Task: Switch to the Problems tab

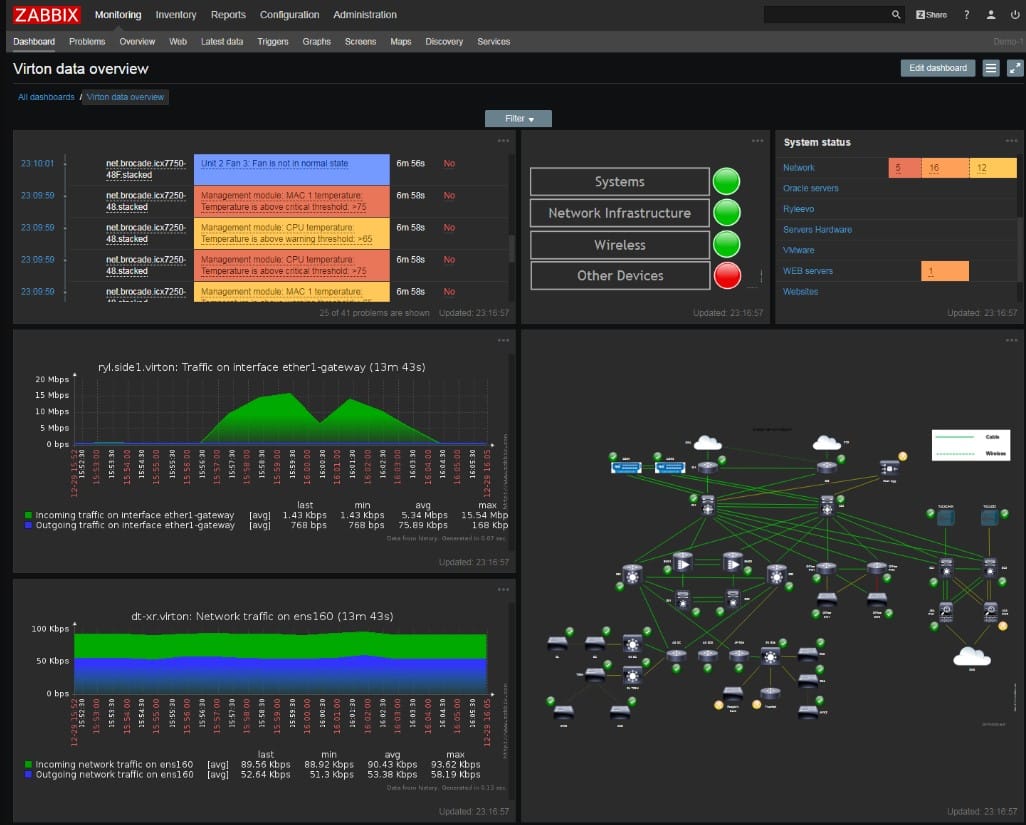Action: coord(87,41)
